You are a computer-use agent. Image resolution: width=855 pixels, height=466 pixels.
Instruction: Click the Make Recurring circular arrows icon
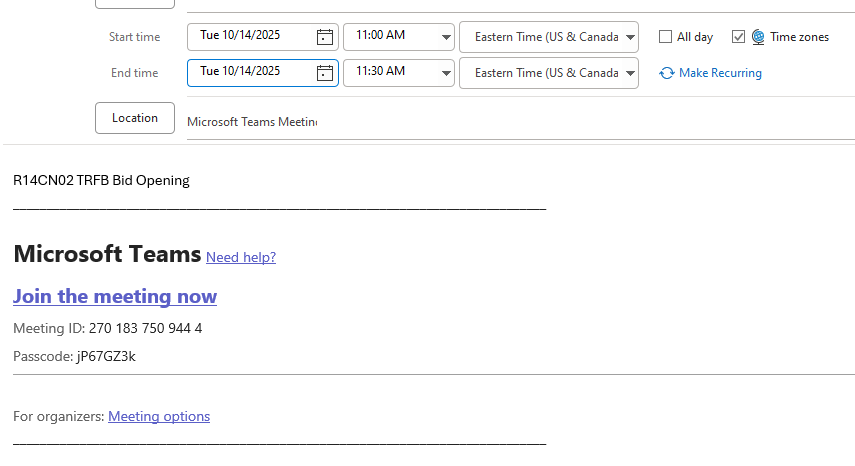click(666, 73)
